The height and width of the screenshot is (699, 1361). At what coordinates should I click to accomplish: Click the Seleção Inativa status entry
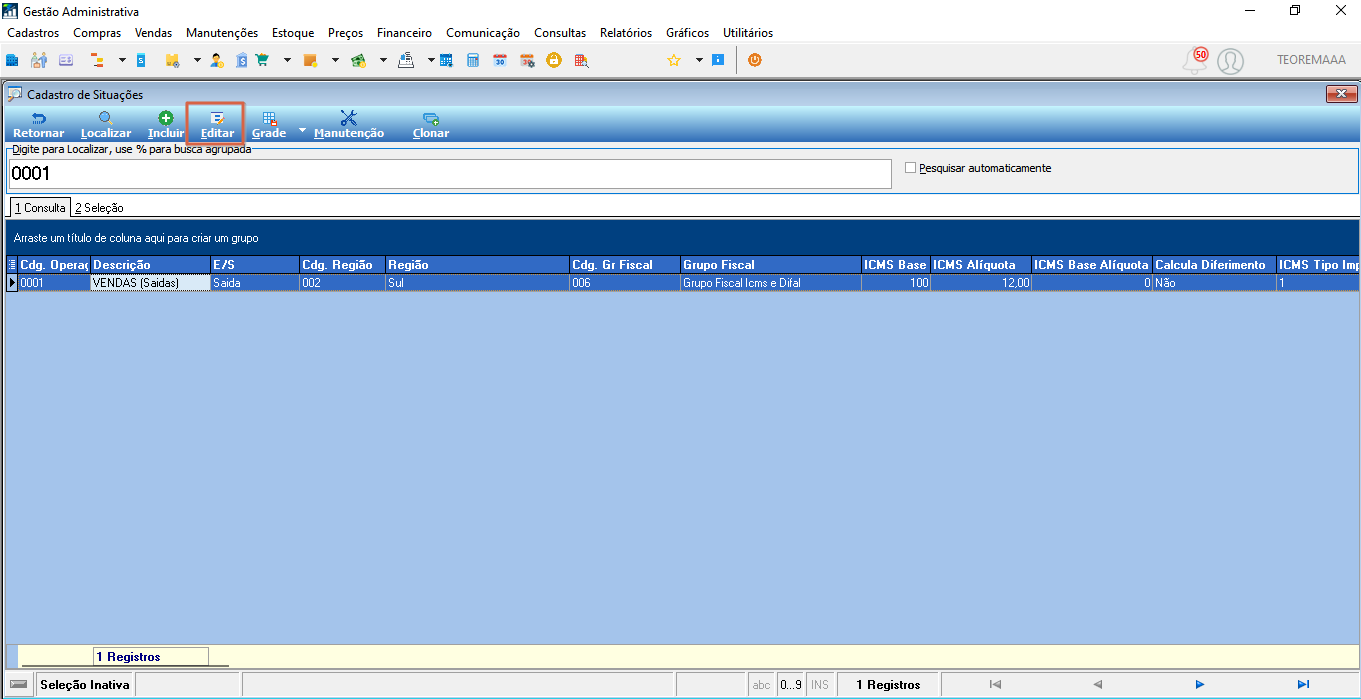84,685
